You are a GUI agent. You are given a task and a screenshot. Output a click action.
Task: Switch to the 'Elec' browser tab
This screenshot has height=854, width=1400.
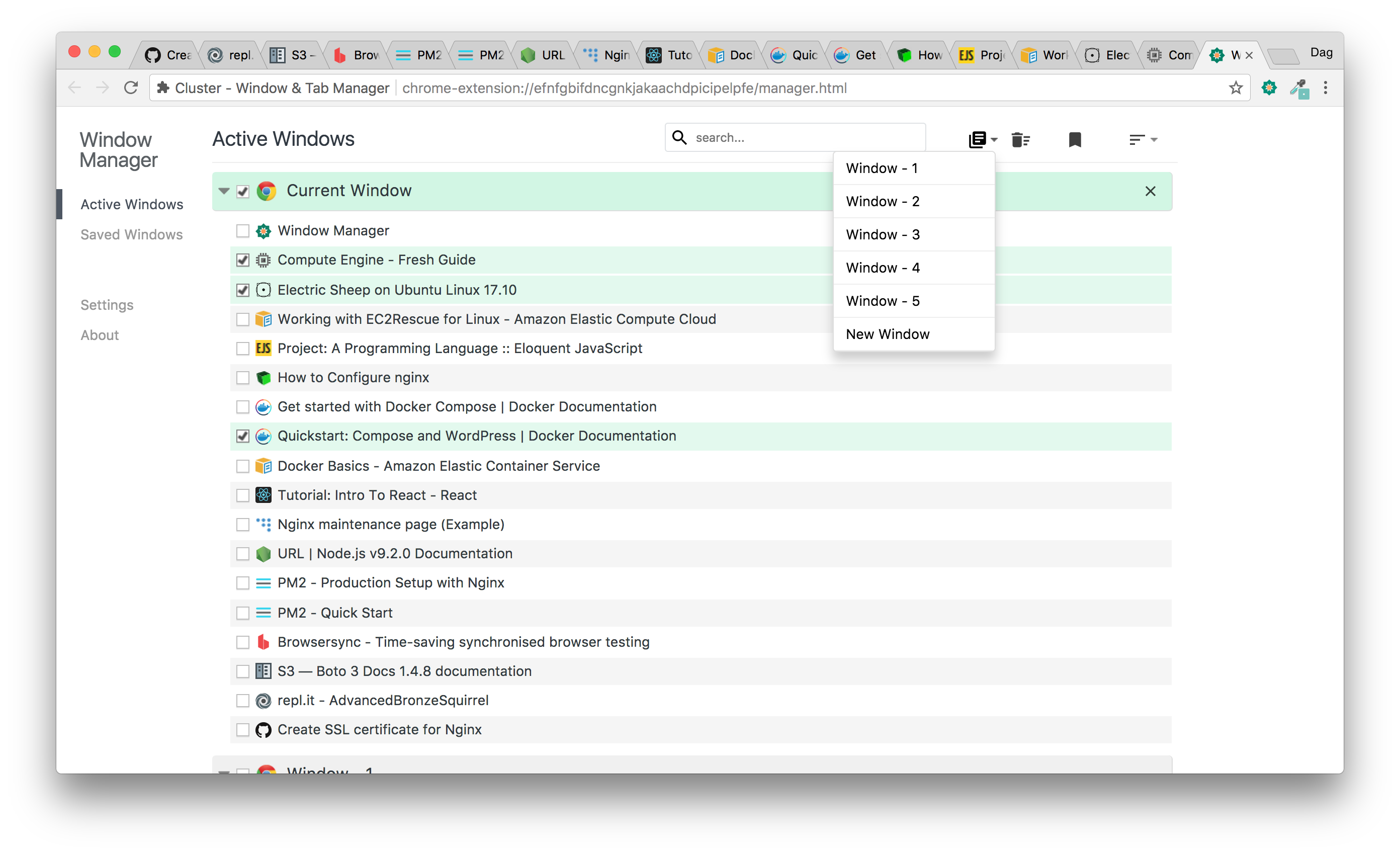tap(1107, 55)
